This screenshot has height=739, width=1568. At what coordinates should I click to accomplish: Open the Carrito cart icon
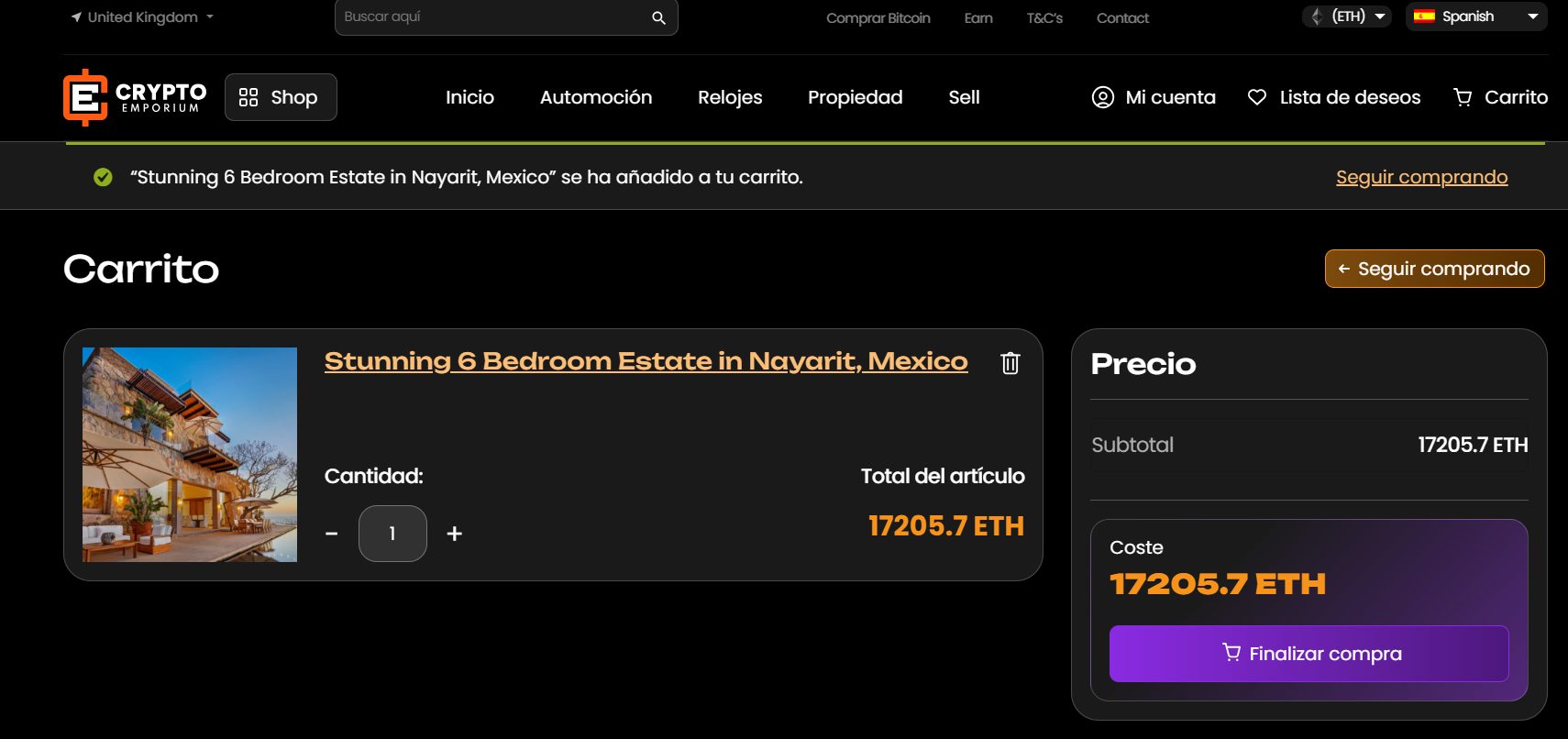pos(1462,96)
